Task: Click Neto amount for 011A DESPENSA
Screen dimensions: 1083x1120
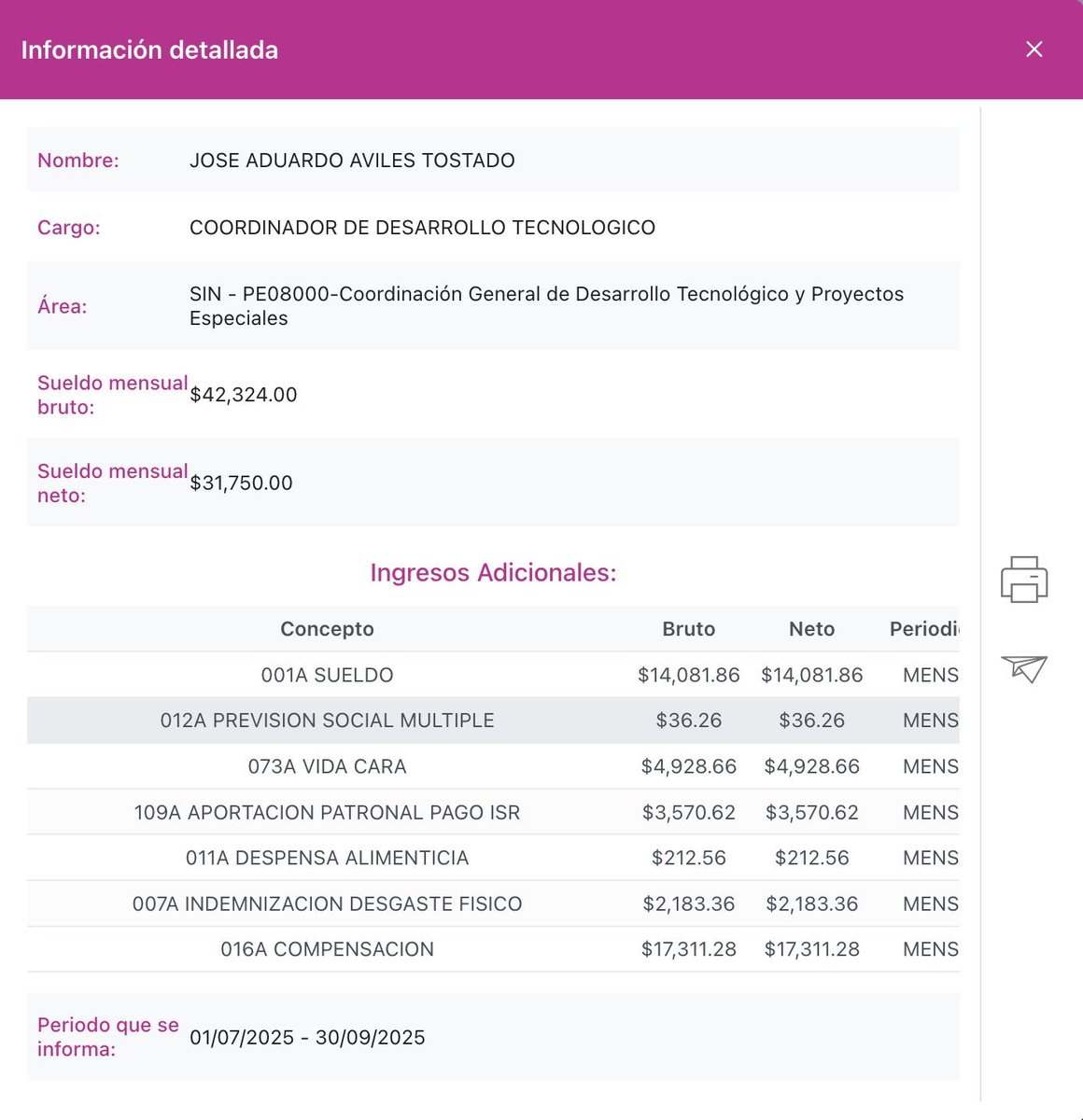Action: (x=812, y=858)
